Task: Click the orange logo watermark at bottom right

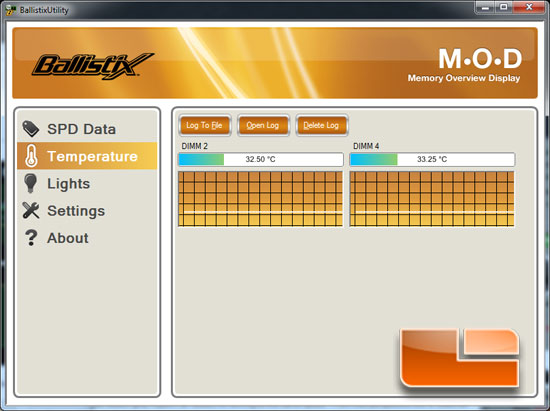Action: [x=460, y=358]
